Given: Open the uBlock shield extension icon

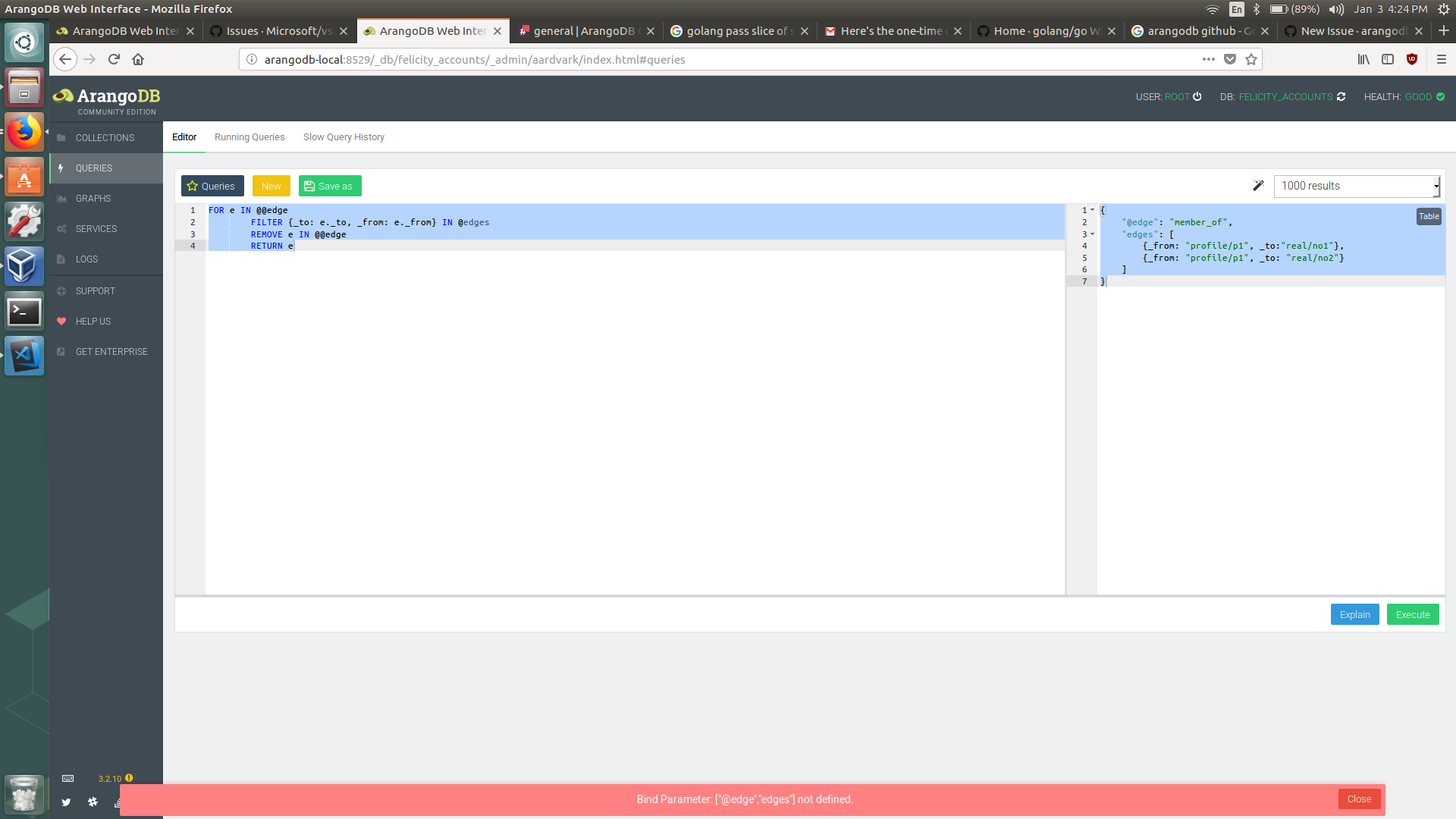Looking at the screenshot, I should [x=1412, y=59].
